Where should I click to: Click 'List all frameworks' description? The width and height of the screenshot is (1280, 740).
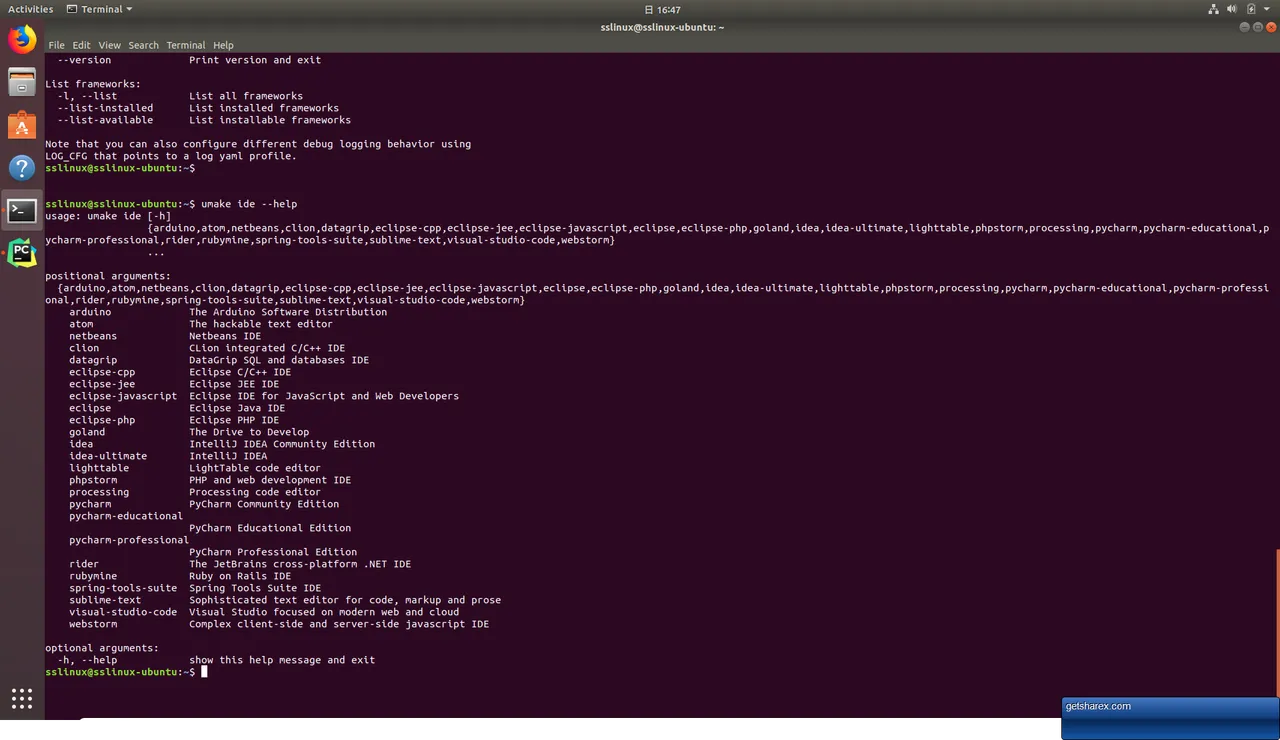(246, 96)
